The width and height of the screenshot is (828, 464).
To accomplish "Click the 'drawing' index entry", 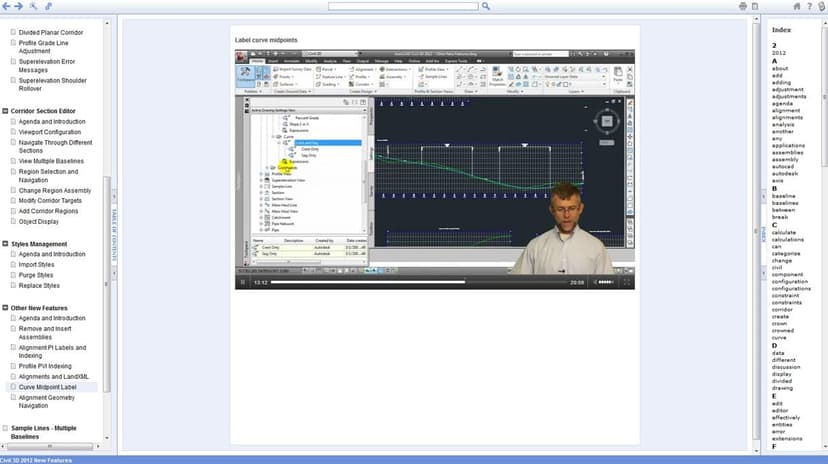I will coord(782,388).
